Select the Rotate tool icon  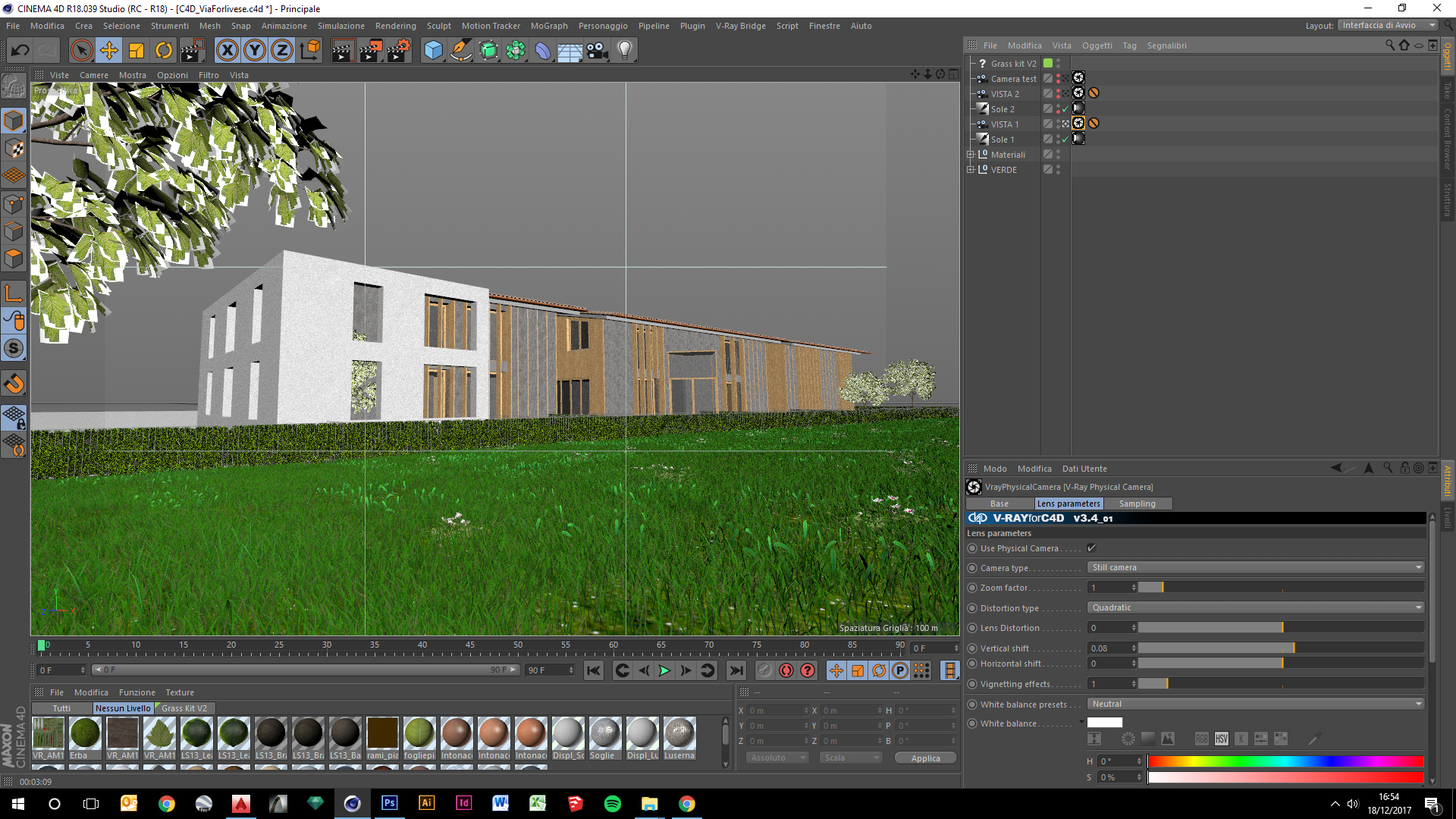(x=164, y=51)
